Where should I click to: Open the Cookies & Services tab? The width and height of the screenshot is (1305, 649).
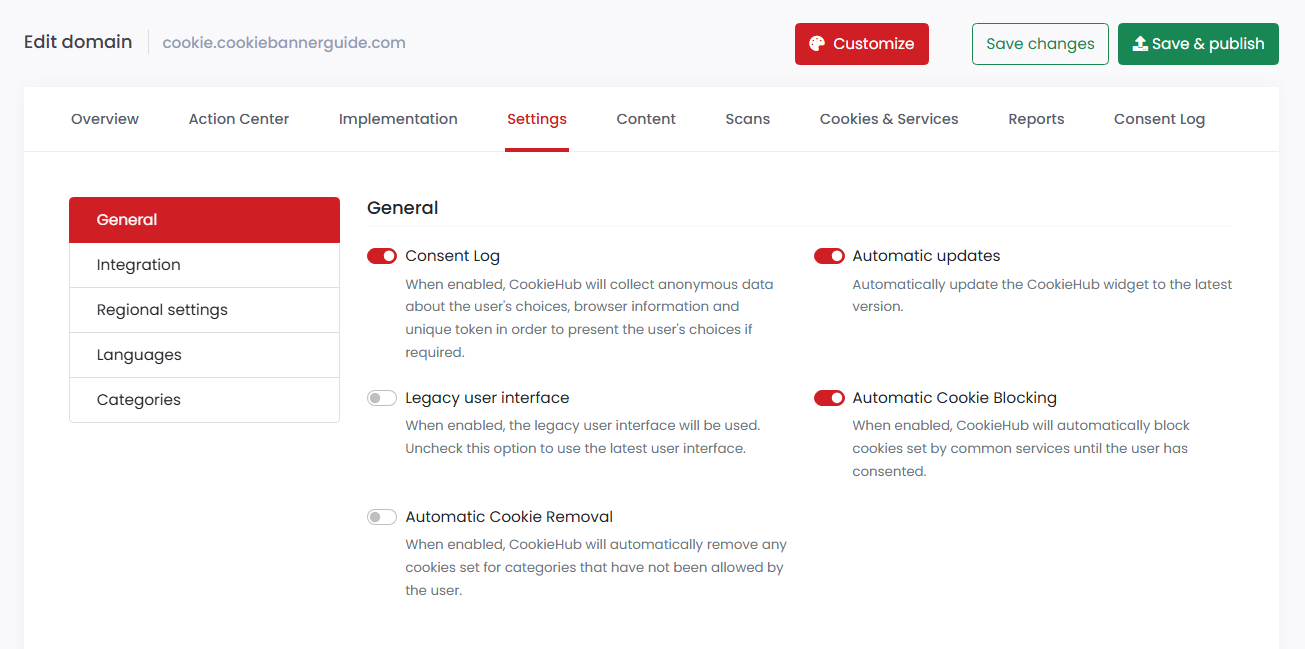click(889, 119)
